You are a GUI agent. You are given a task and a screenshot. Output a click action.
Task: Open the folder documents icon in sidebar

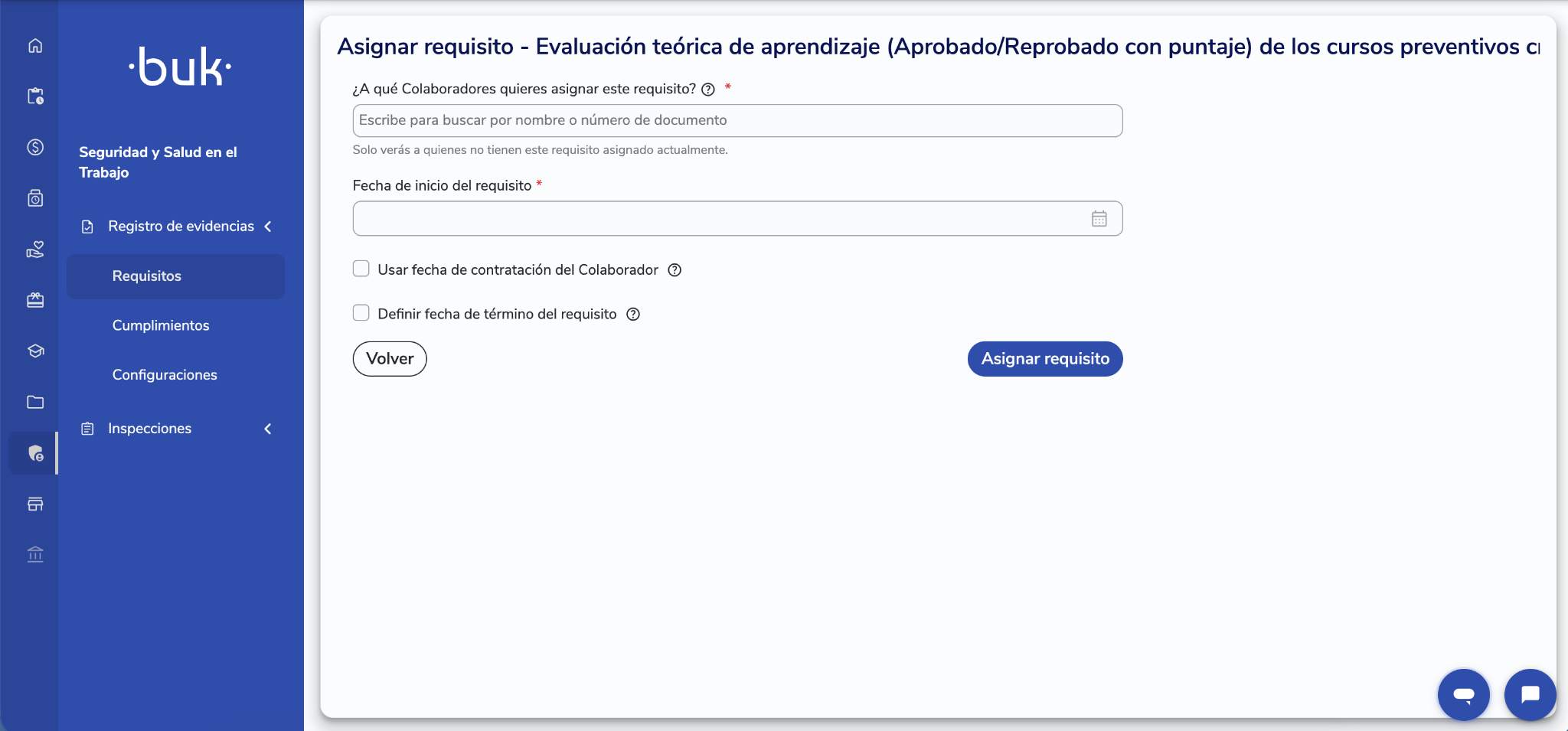pos(35,402)
